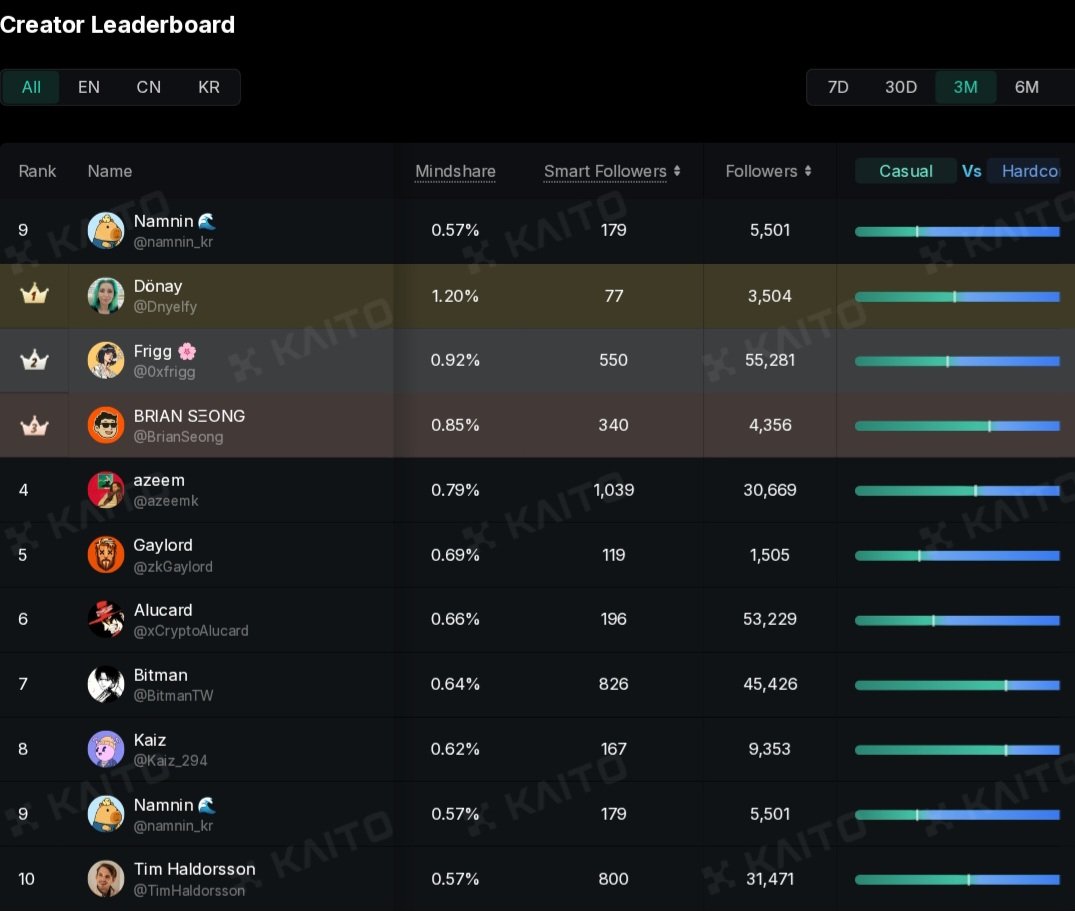Select the All language tab
Viewport: 1075px width, 911px height.
[x=31, y=87]
